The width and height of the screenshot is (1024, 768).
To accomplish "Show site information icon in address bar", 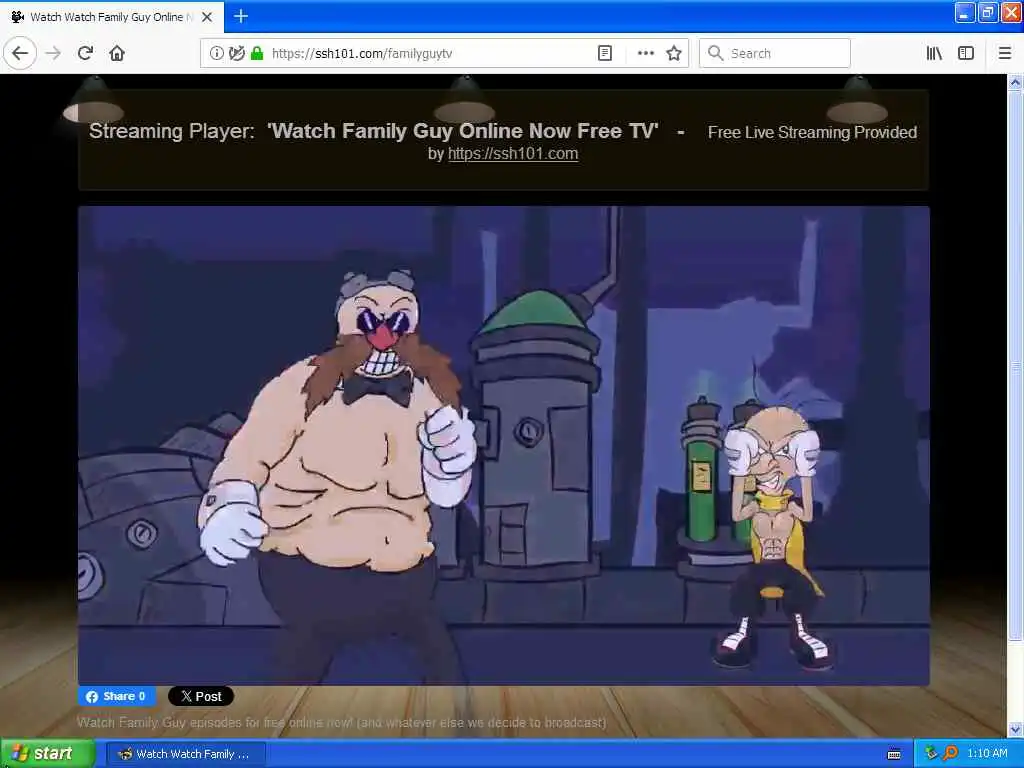I will coord(216,53).
